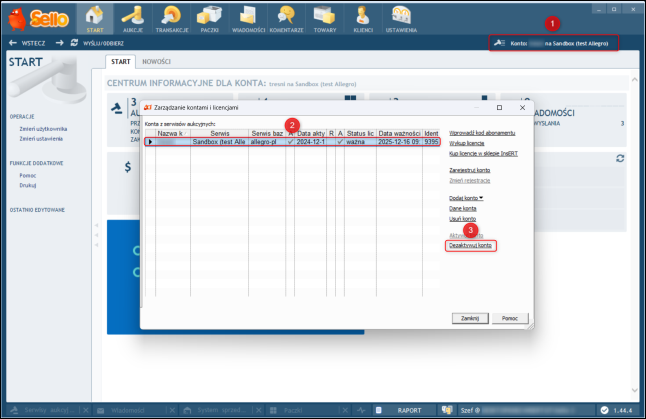646x419 pixels.
Task: Click the Data ważności column header
Action: (399, 133)
